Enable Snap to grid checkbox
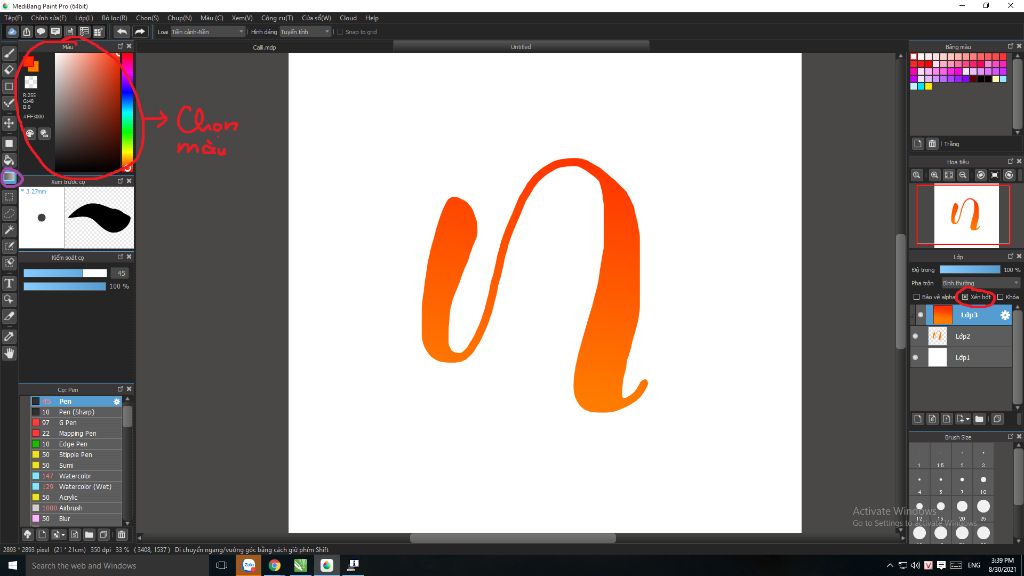Screen dimensions: 1024x576 (340, 32)
